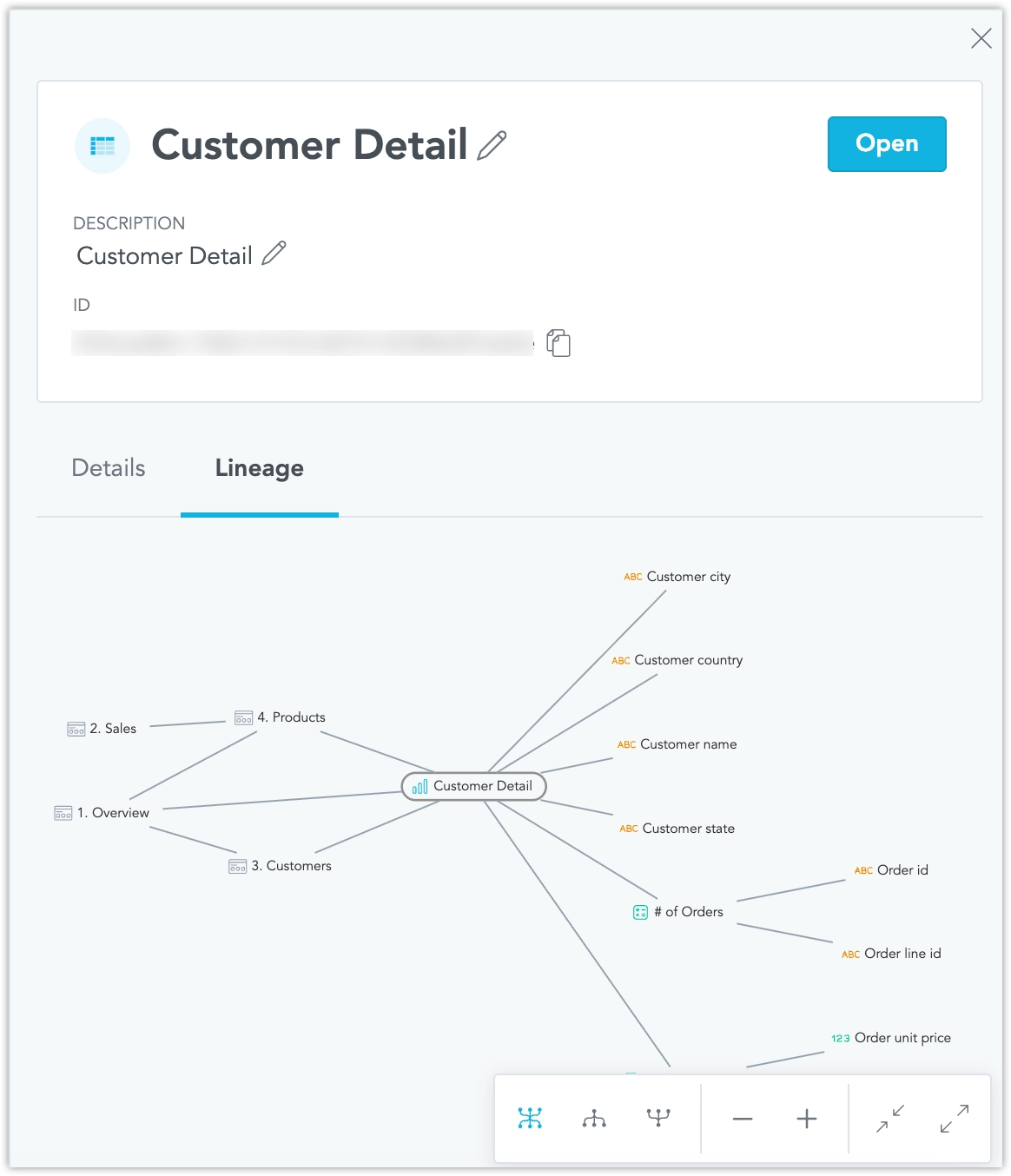Choose the bottom-up tree layout icon
This screenshot has height=1176, width=1011.
658,1118
